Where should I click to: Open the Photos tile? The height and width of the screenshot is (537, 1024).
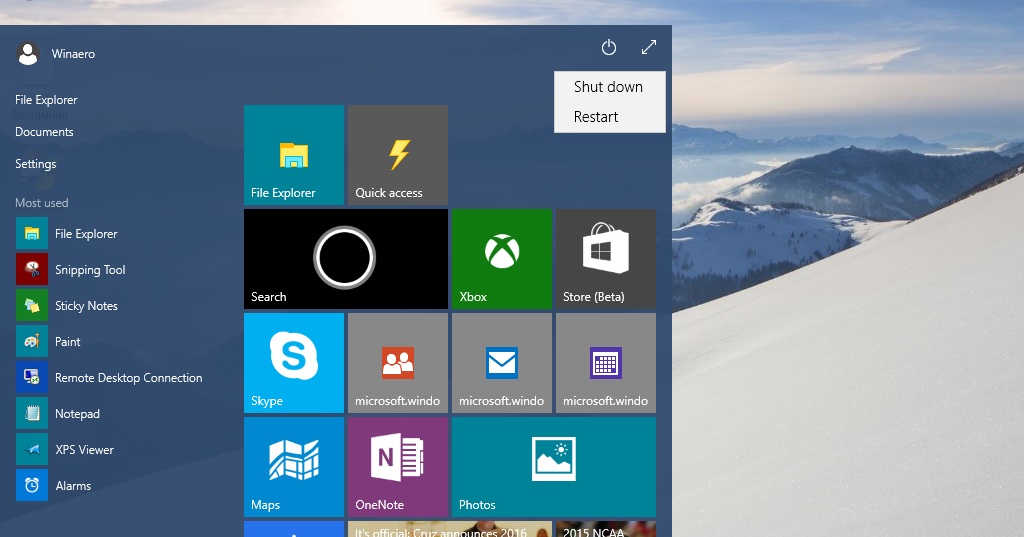[554, 466]
